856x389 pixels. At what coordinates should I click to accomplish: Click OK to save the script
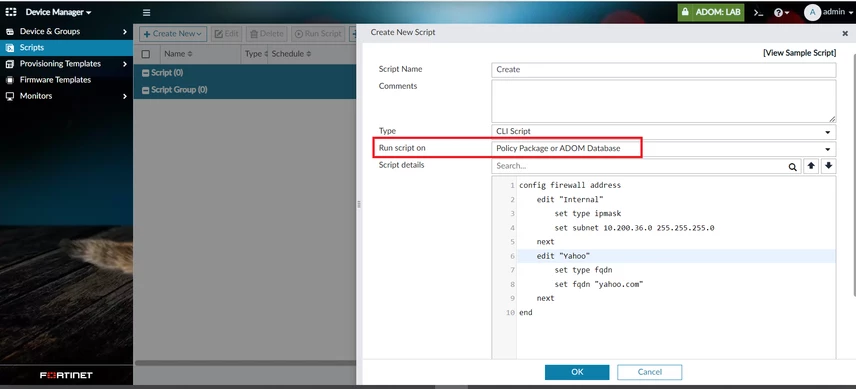click(577, 372)
